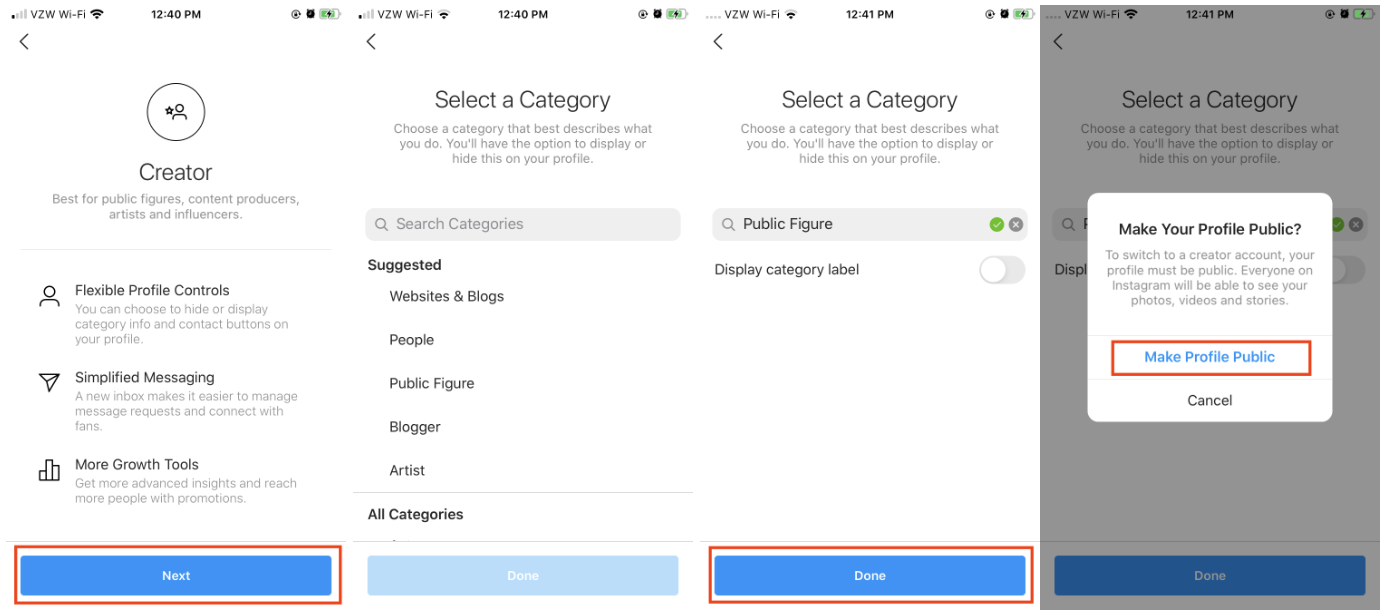Viewport: 1382px width, 612px height.
Task: Tap back arrow on Creator screen
Action: pos(25,42)
